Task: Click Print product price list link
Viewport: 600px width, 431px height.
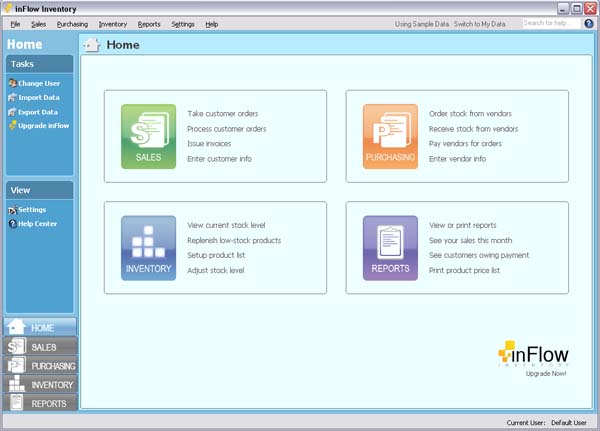Action: 465,271
